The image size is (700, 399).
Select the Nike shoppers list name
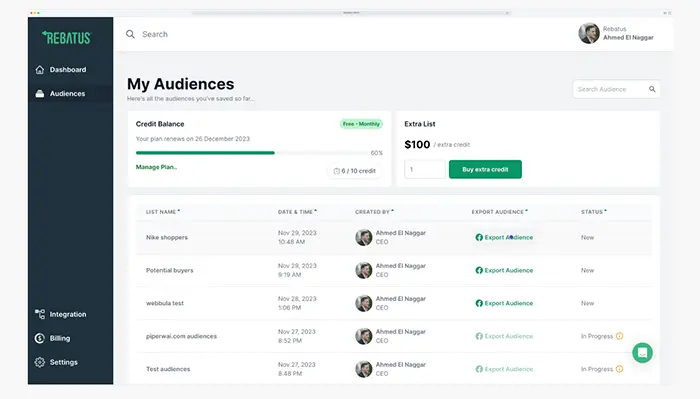point(167,237)
